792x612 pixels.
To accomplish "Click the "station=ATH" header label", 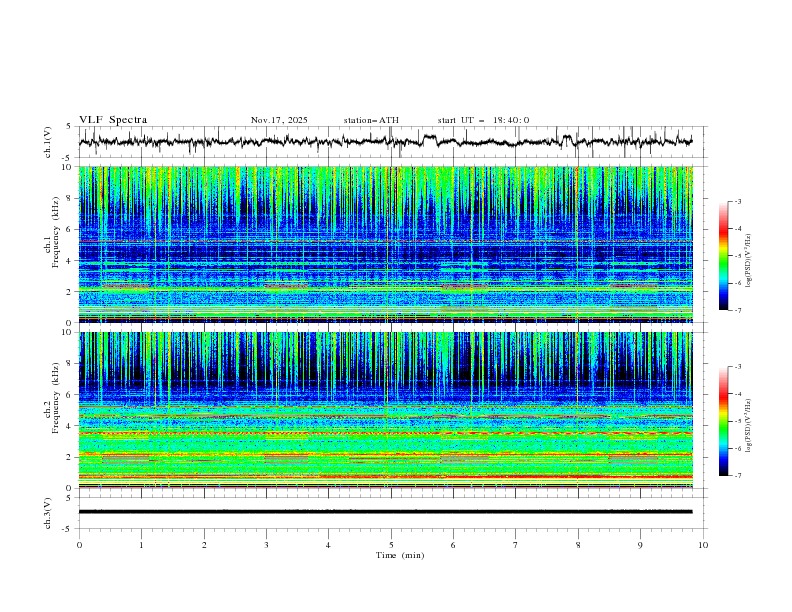I will pos(371,120).
